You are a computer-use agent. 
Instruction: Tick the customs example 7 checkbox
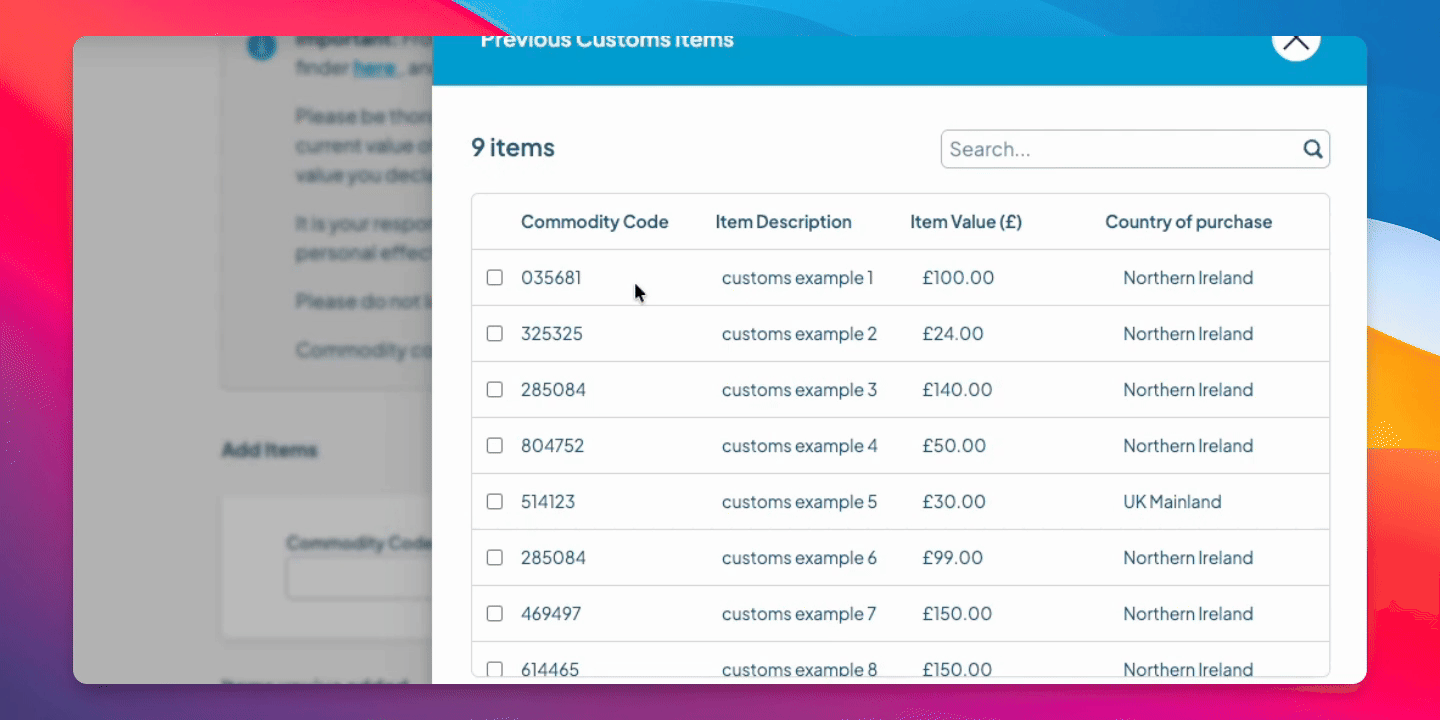(495, 614)
